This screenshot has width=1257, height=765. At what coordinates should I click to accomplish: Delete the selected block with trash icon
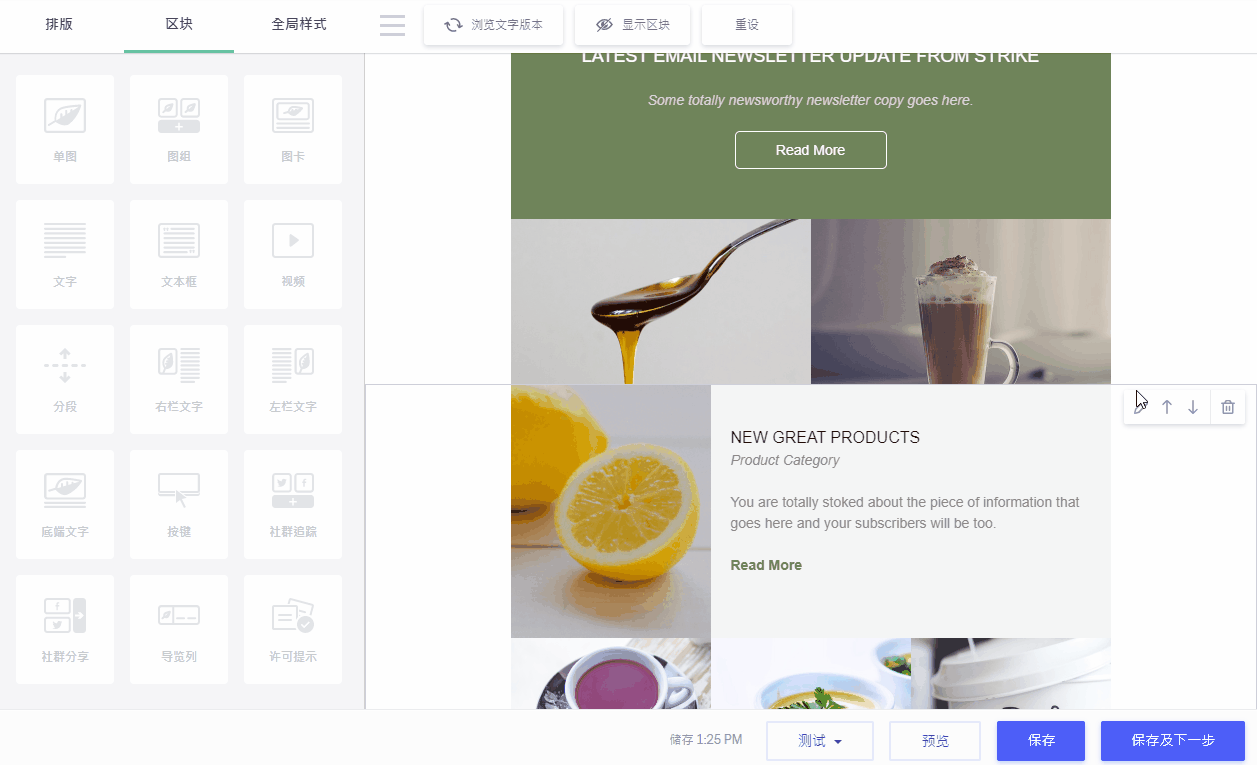coord(1228,407)
